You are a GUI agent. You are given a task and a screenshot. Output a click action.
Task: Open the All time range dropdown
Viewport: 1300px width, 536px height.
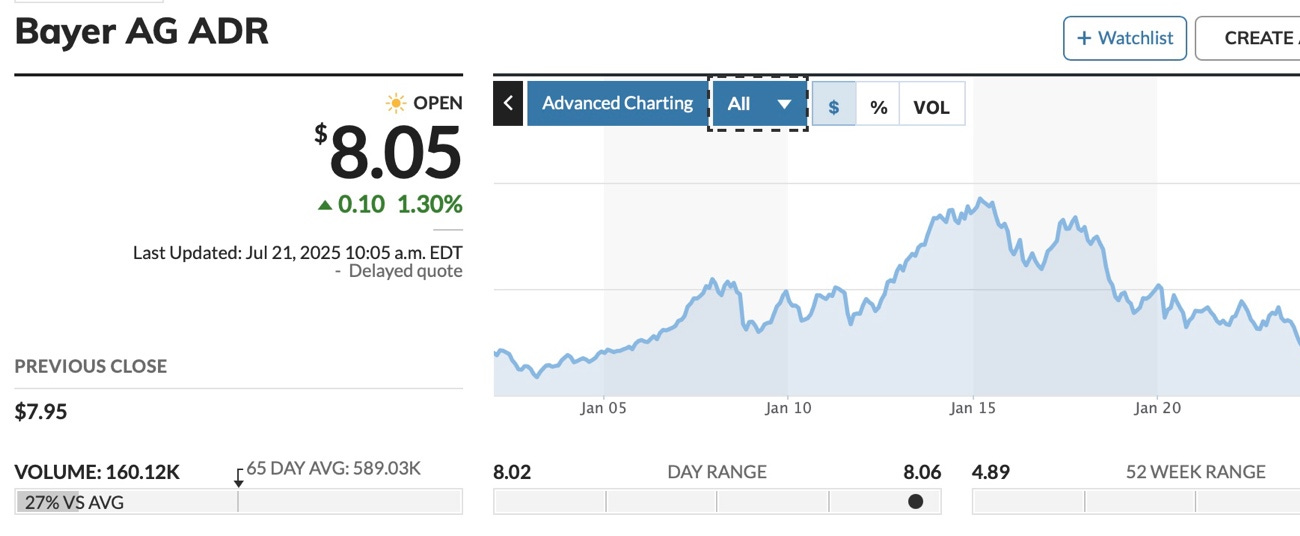pos(758,103)
